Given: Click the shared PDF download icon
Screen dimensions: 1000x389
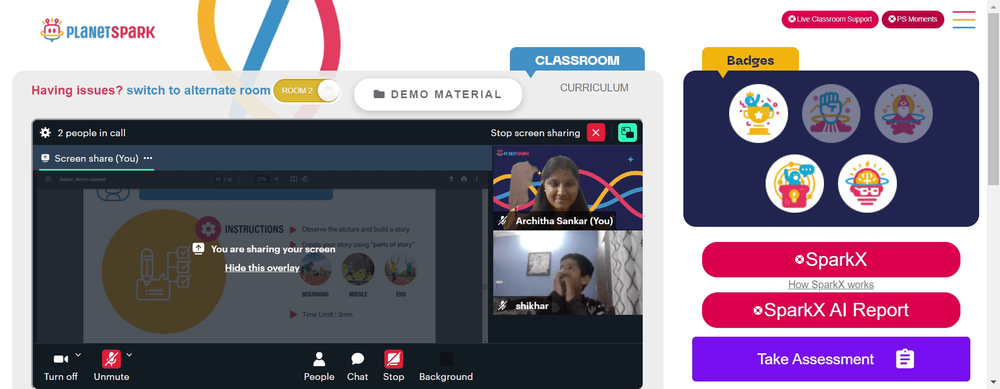Looking at the screenshot, I should coord(452,179).
